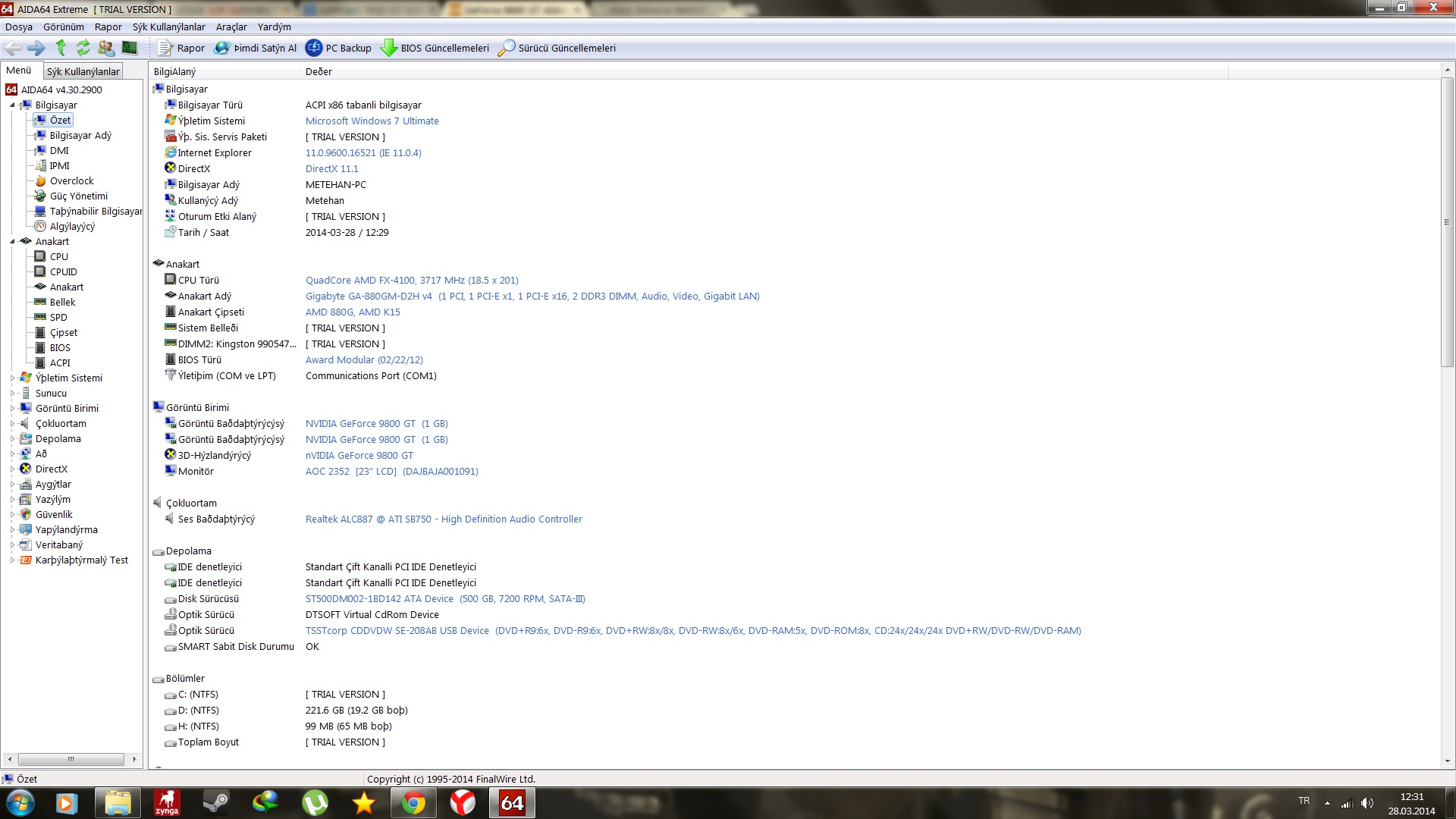Open Microsoft Windows 7 Ultimate link
1456x819 pixels.
click(372, 121)
